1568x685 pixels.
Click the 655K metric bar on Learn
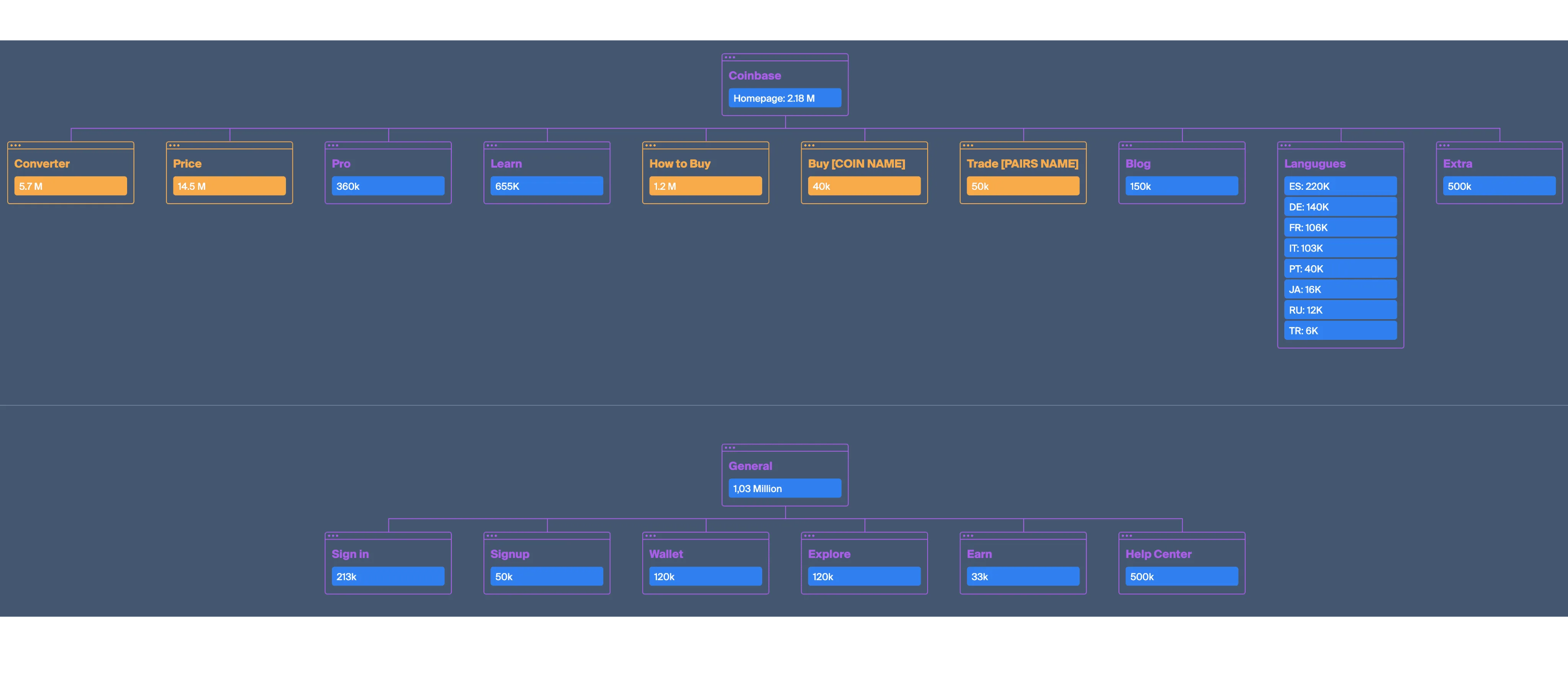tap(546, 186)
